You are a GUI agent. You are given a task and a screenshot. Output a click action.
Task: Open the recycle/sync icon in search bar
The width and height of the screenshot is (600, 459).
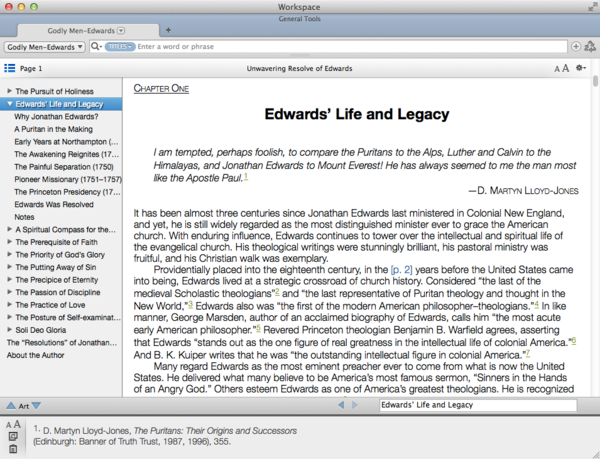click(590, 46)
